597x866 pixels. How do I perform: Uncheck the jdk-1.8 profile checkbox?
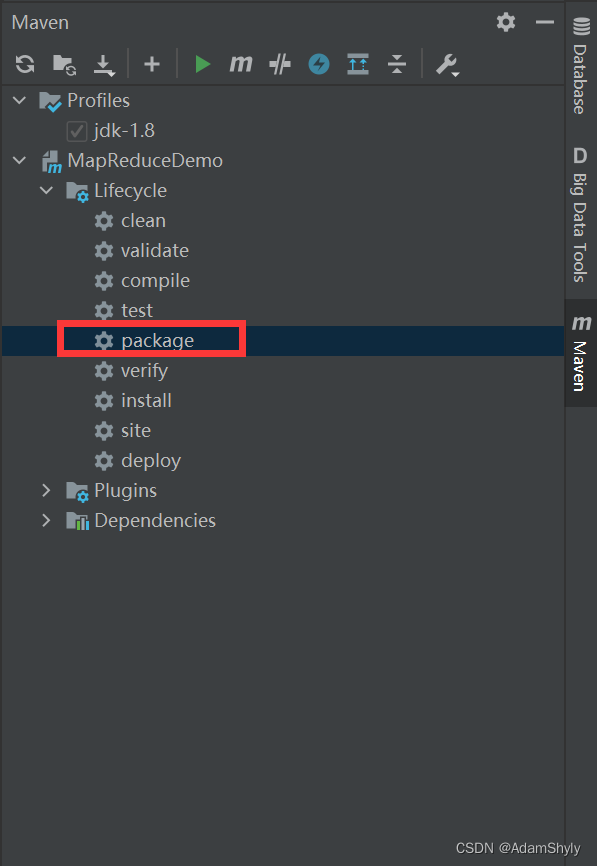coord(76,131)
